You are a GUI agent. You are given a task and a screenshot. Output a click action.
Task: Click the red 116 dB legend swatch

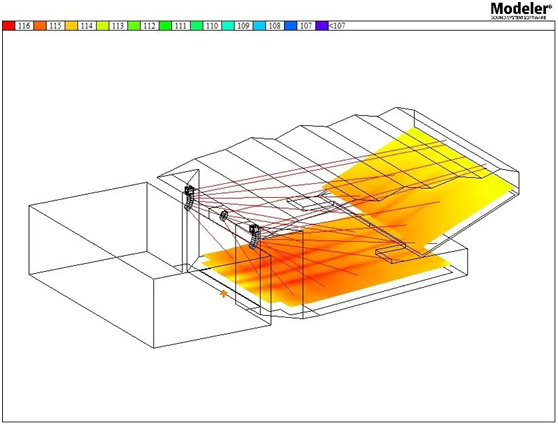click(9, 26)
